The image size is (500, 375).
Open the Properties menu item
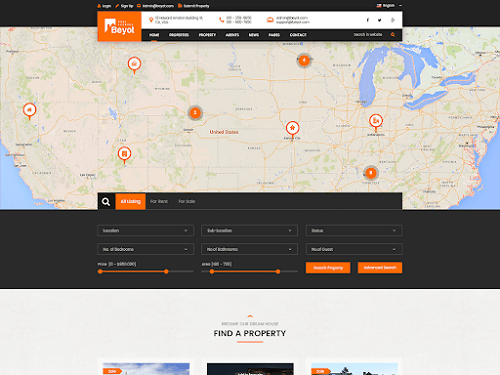179,35
